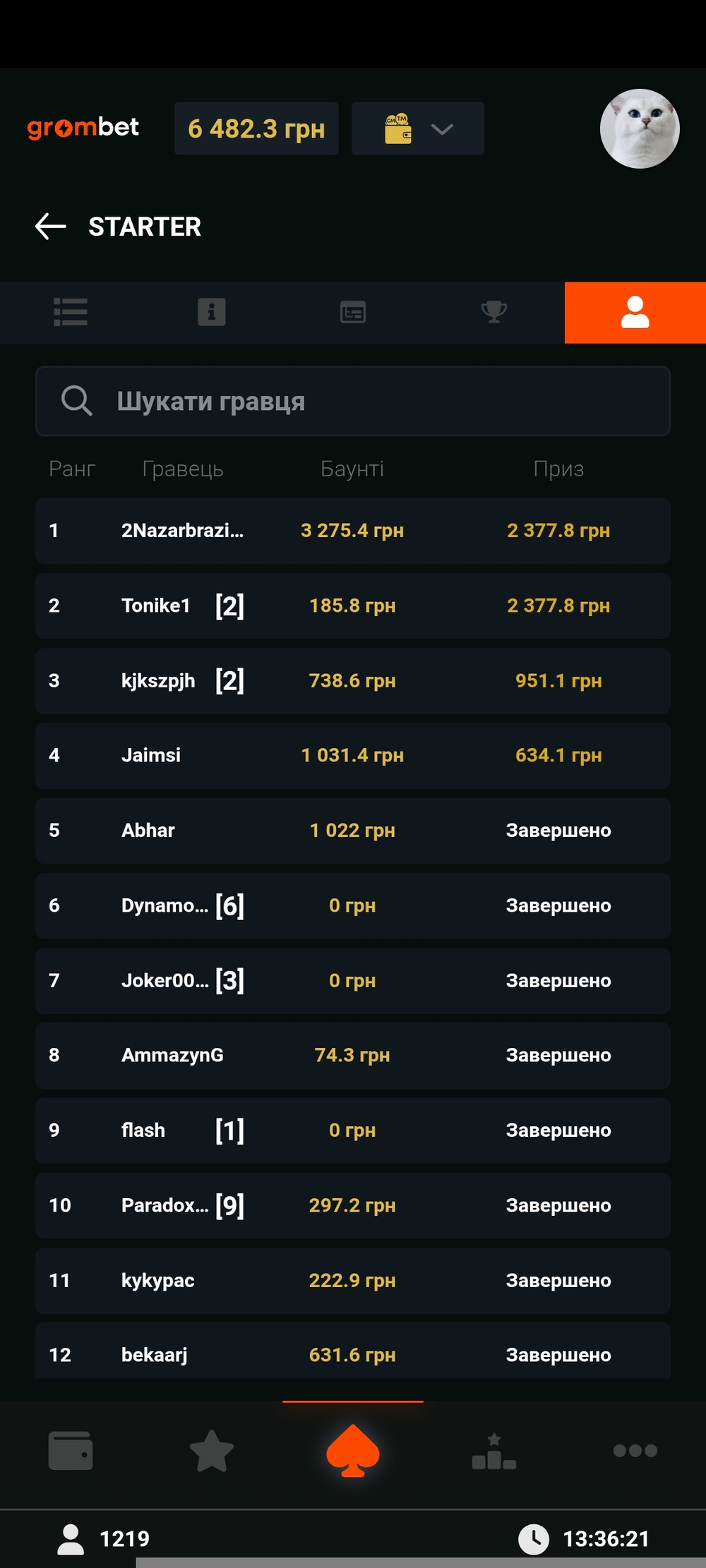Open the leaderboard podium icon
The image size is (706, 1568).
coord(494,1450)
